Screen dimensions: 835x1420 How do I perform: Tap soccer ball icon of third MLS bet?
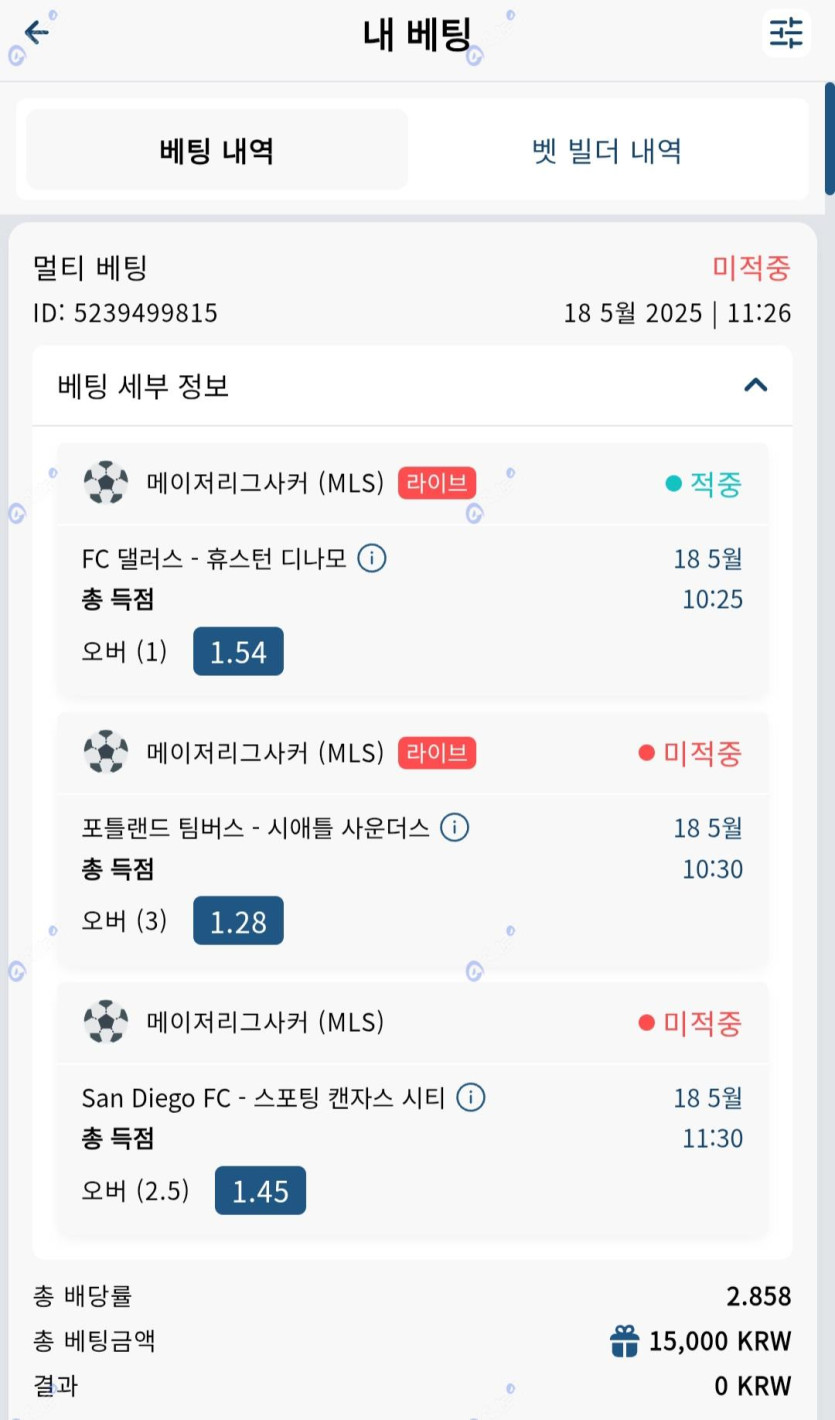tap(106, 1022)
